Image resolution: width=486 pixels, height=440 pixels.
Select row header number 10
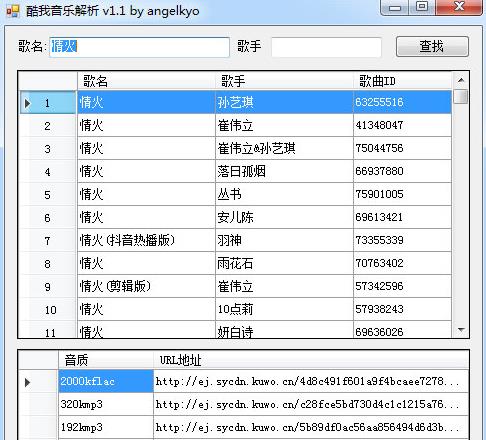(47, 309)
